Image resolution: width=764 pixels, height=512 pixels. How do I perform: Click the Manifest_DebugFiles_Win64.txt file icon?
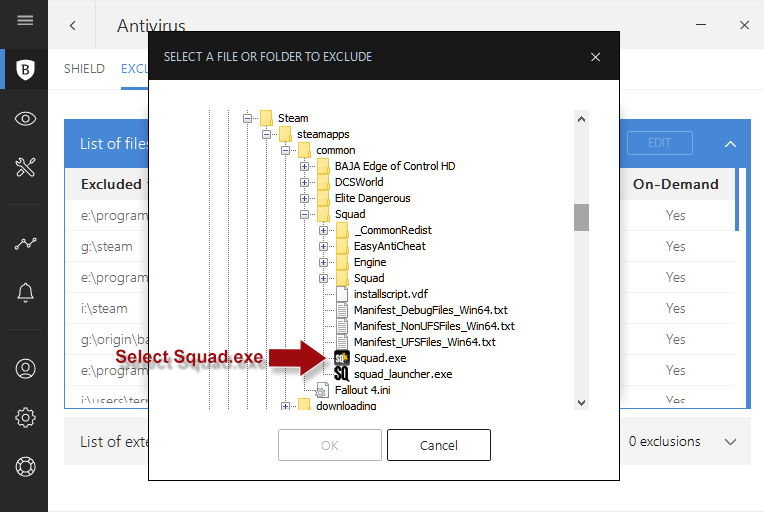(342, 310)
